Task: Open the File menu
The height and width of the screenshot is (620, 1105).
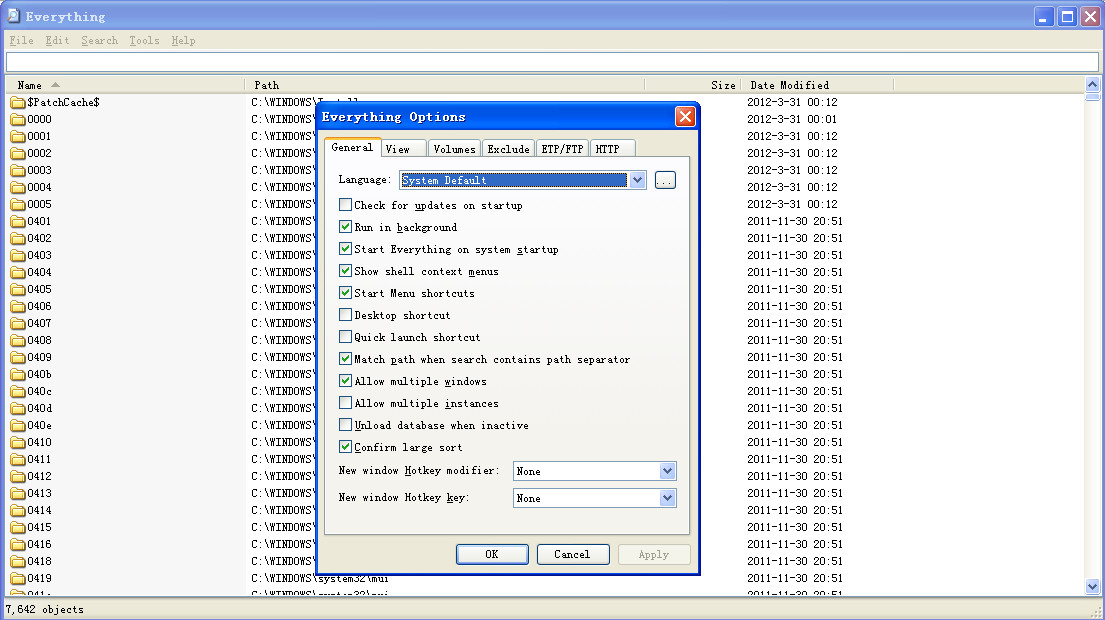Action: point(21,40)
